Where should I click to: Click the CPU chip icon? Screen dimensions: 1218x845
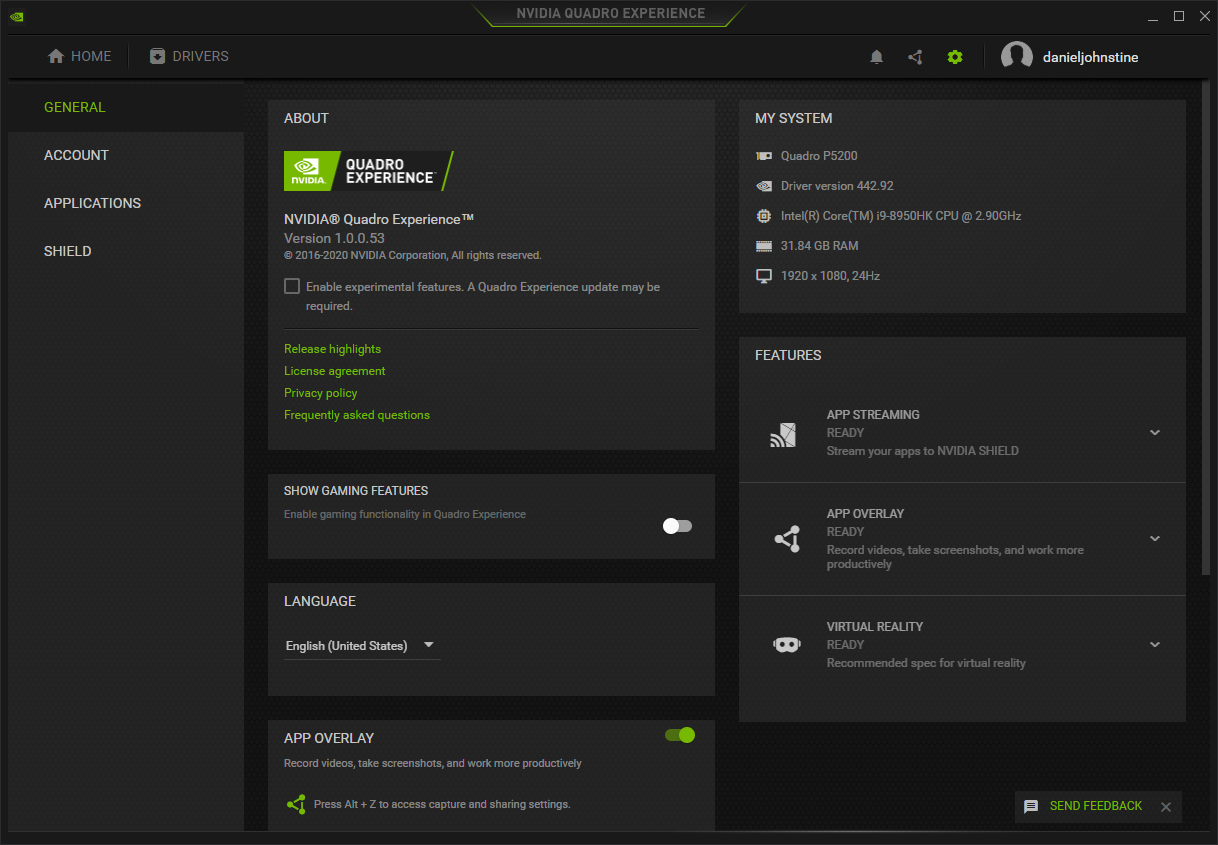click(x=764, y=216)
